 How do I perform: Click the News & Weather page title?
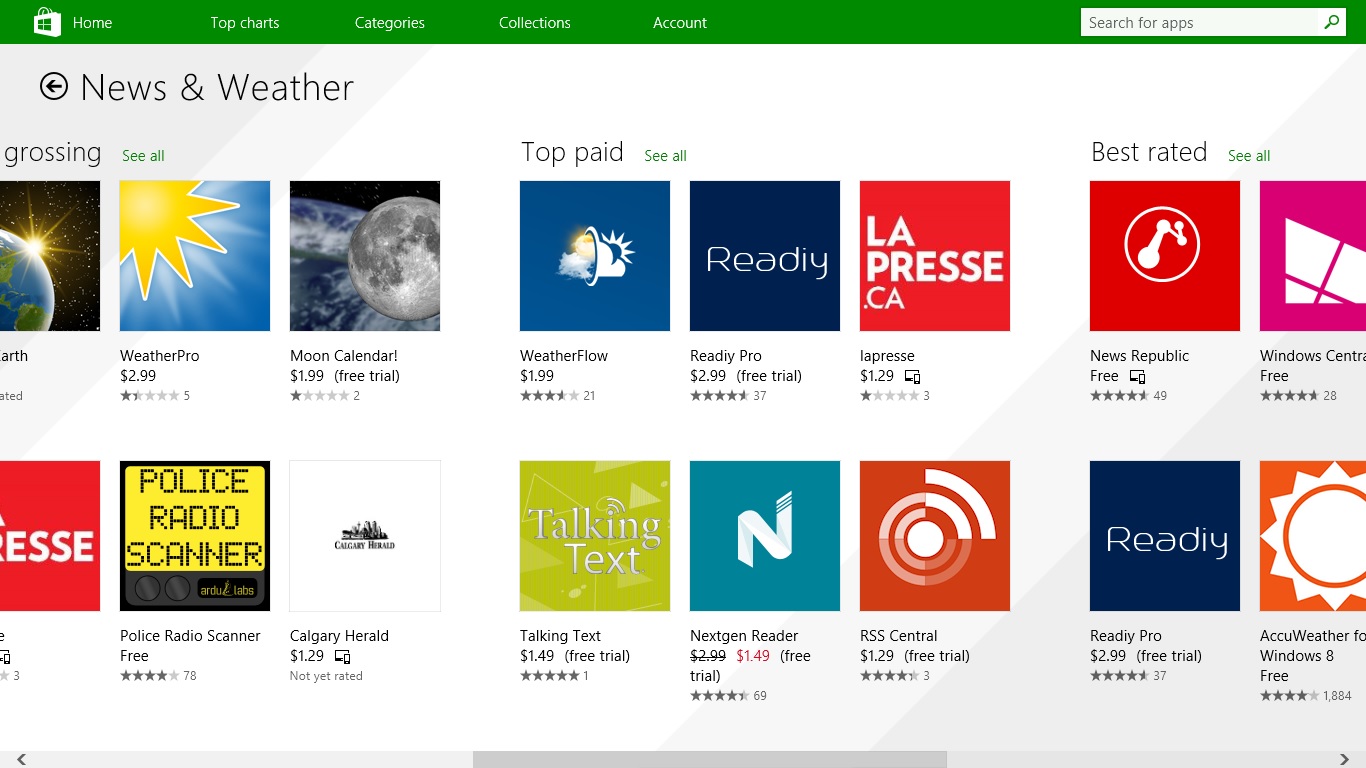[217, 88]
